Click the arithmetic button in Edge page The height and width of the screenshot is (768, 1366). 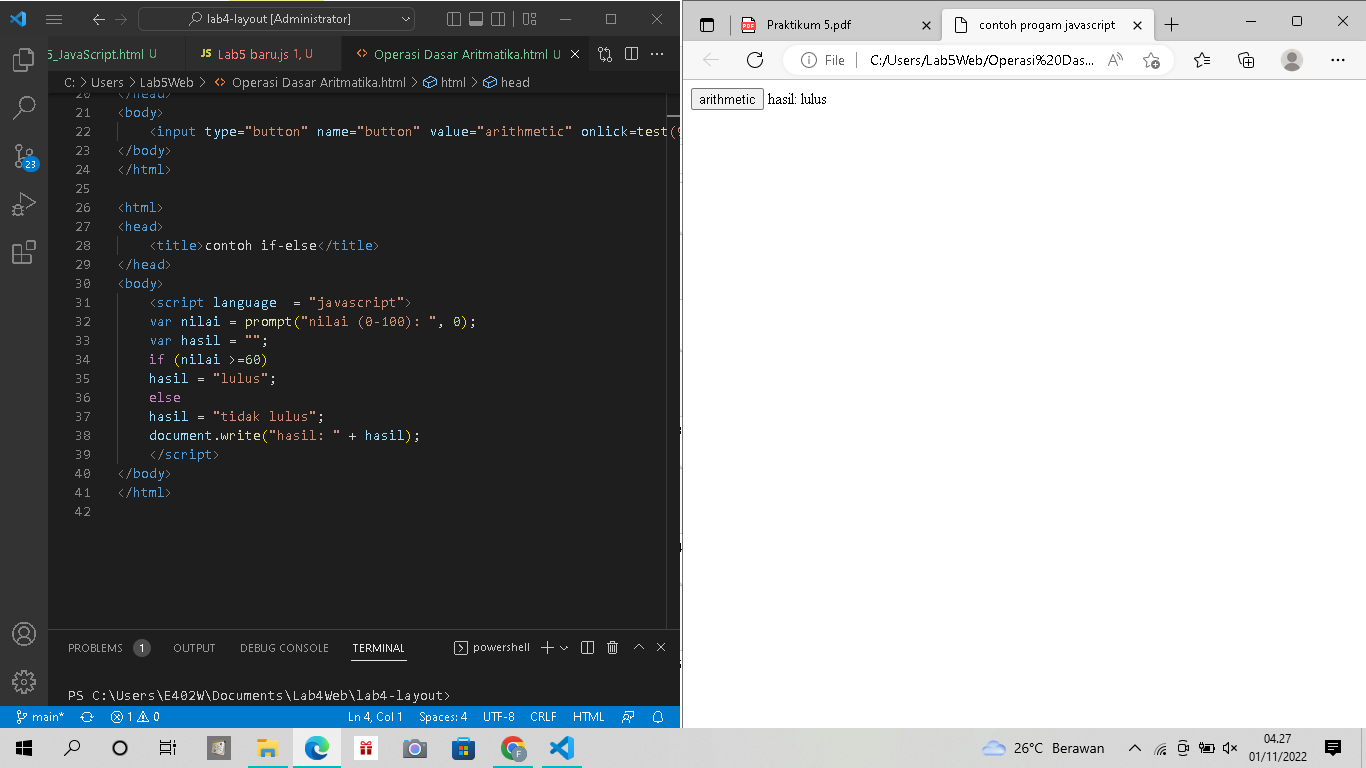pos(727,99)
